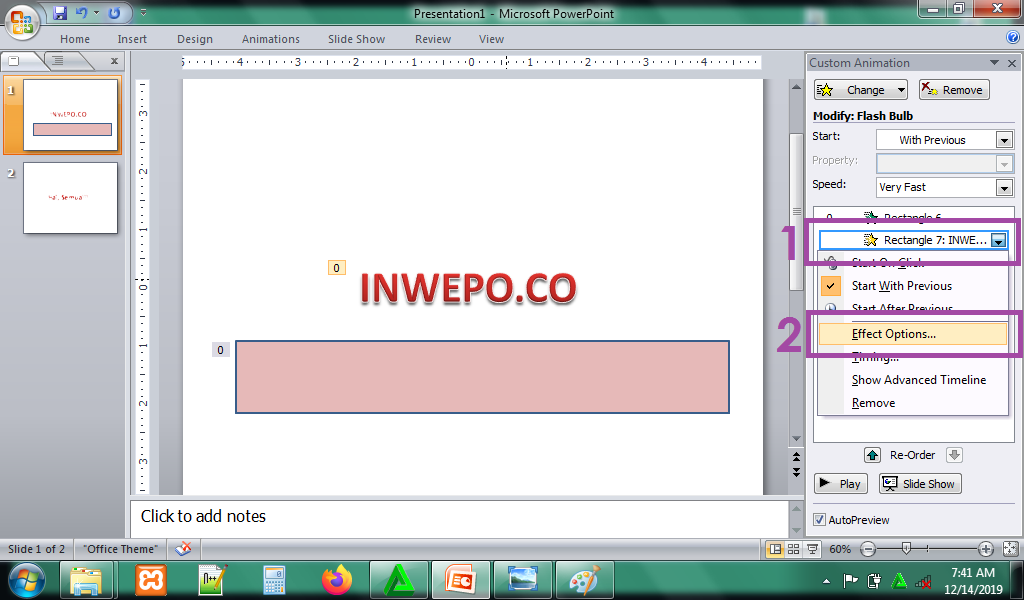Move animation up with Re-Order arrow

[x=872, y=455]
